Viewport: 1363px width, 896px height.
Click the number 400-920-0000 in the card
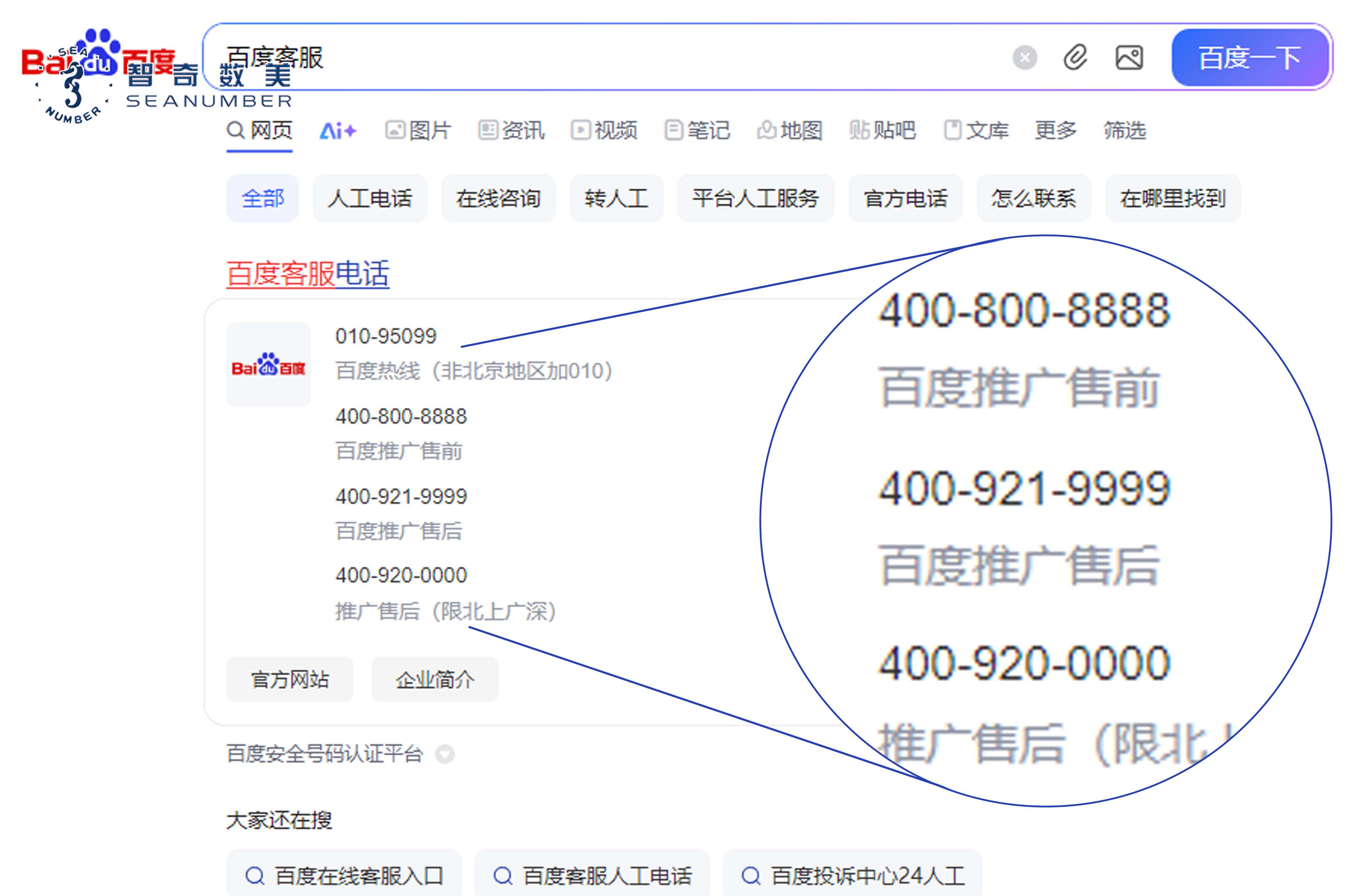401,575
